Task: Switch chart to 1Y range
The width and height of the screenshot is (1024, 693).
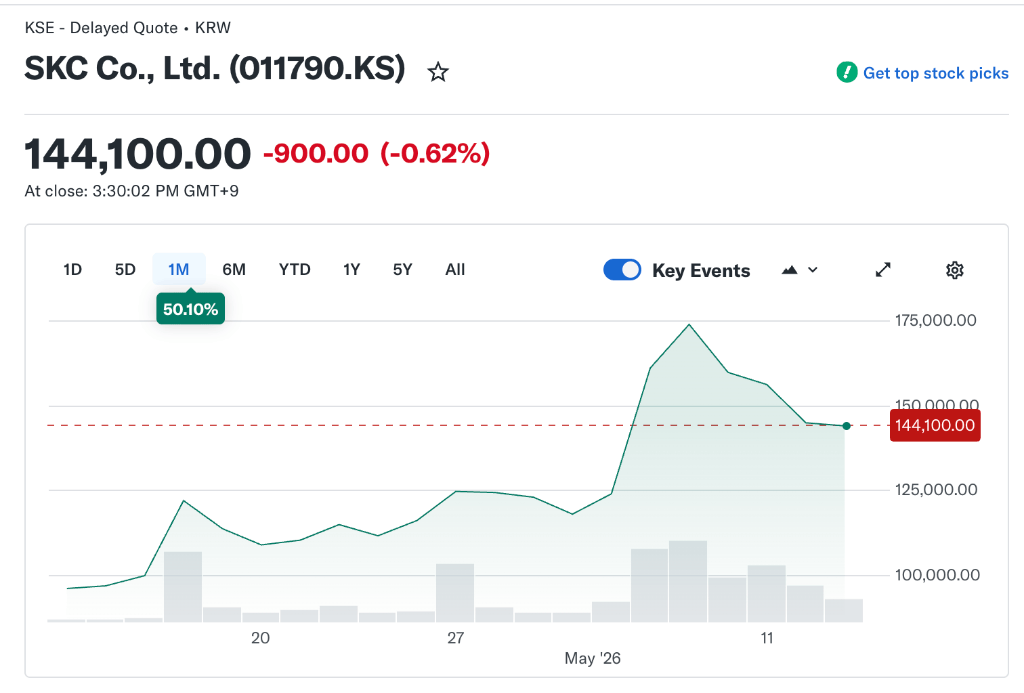Action: pyautogui.click(x=351, y=270)
